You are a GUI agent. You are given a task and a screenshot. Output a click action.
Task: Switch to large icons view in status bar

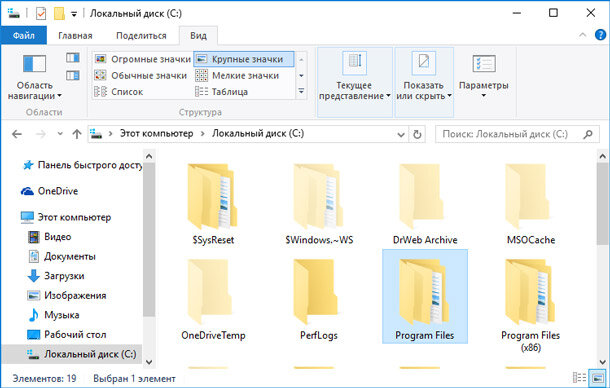pos(598,377)
